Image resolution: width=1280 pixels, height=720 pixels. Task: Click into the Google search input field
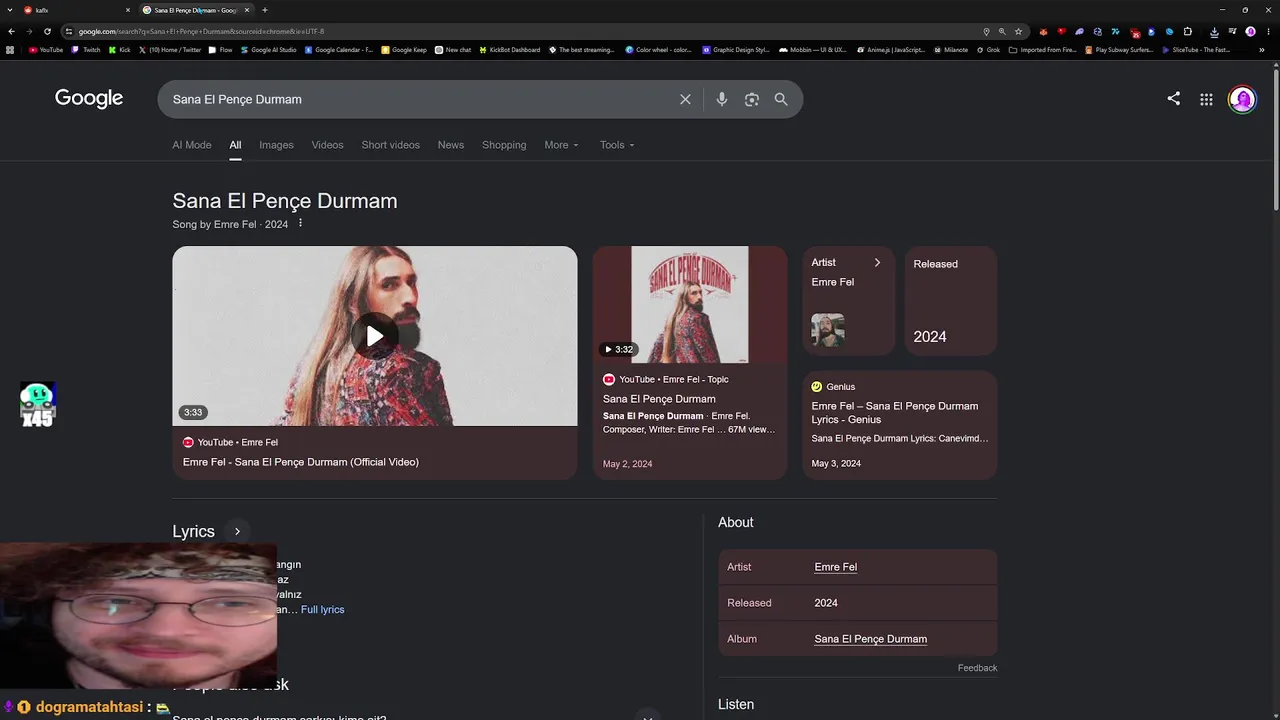click(420, 100)
